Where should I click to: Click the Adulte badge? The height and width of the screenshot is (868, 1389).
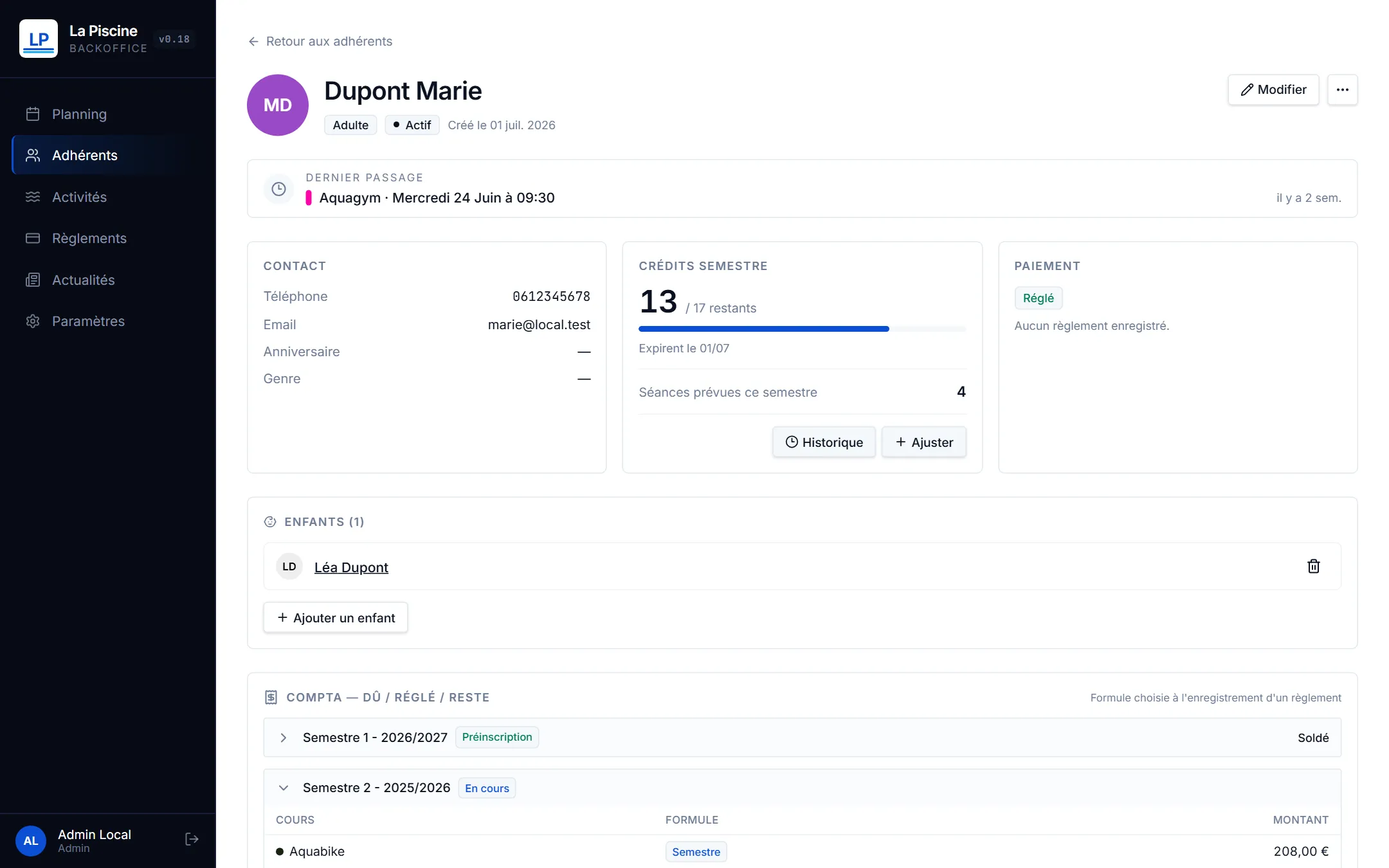point(350,125)
